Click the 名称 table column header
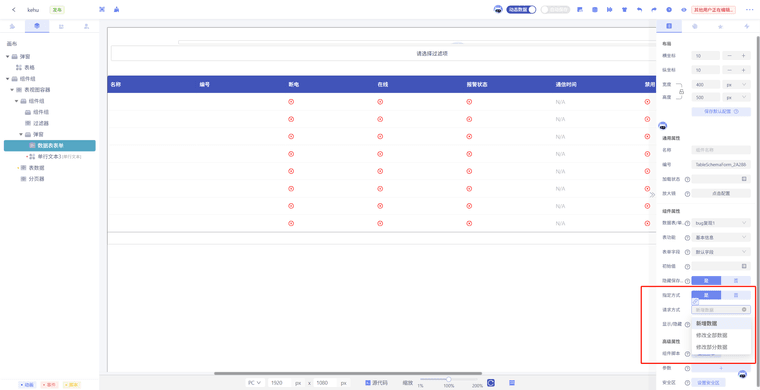 115,84
